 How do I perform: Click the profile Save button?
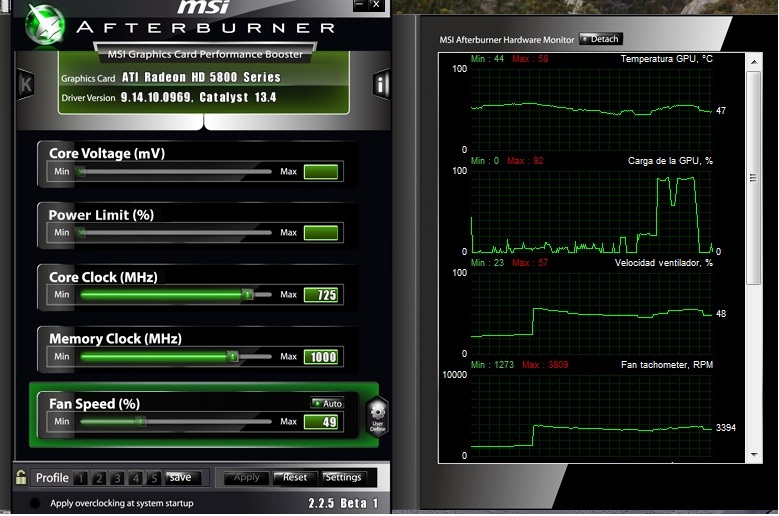183,477
